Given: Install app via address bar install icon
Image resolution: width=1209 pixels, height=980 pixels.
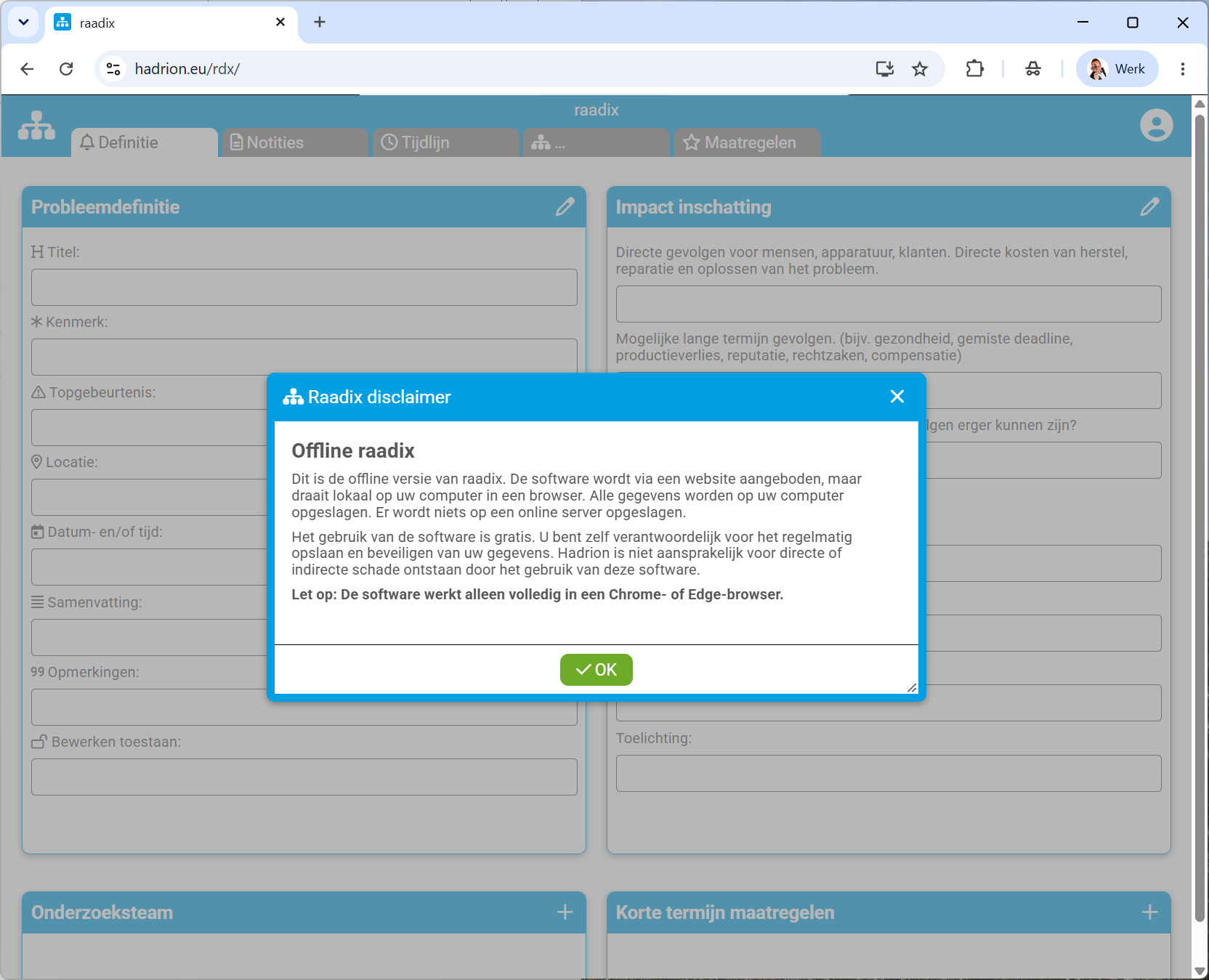Looking at the screenshot, I should 884,69.
